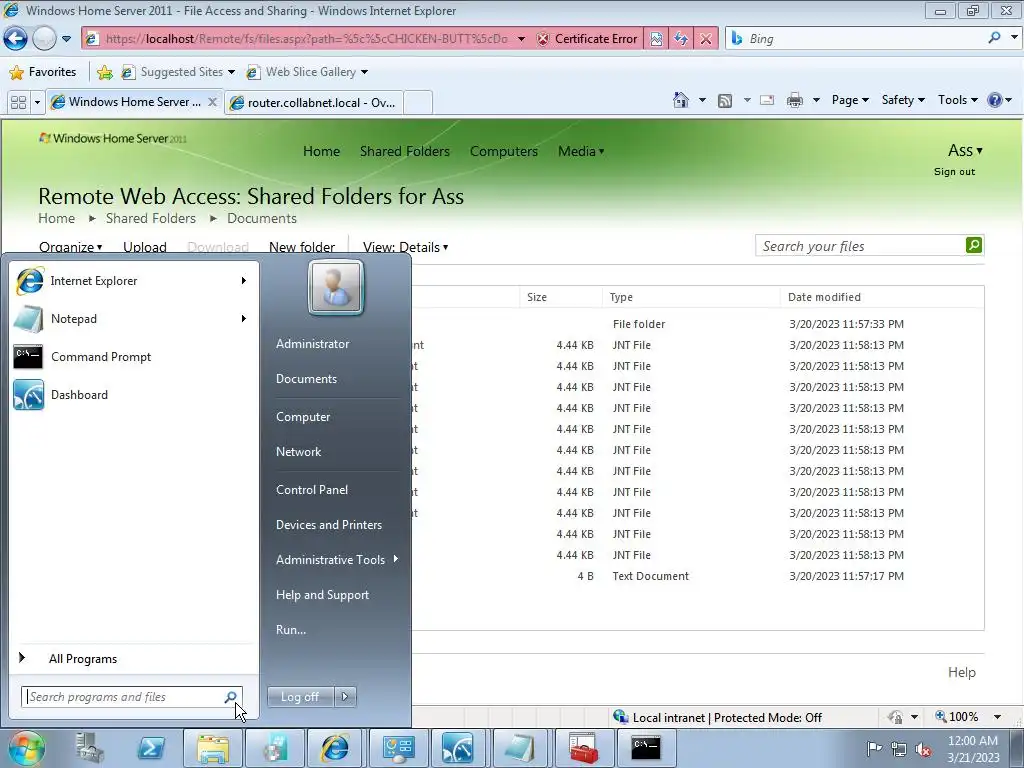The height and width of the screenshot is (768, 1024).
Task: Expand Notepad jump list arrow
Action: tap(244, 319)
